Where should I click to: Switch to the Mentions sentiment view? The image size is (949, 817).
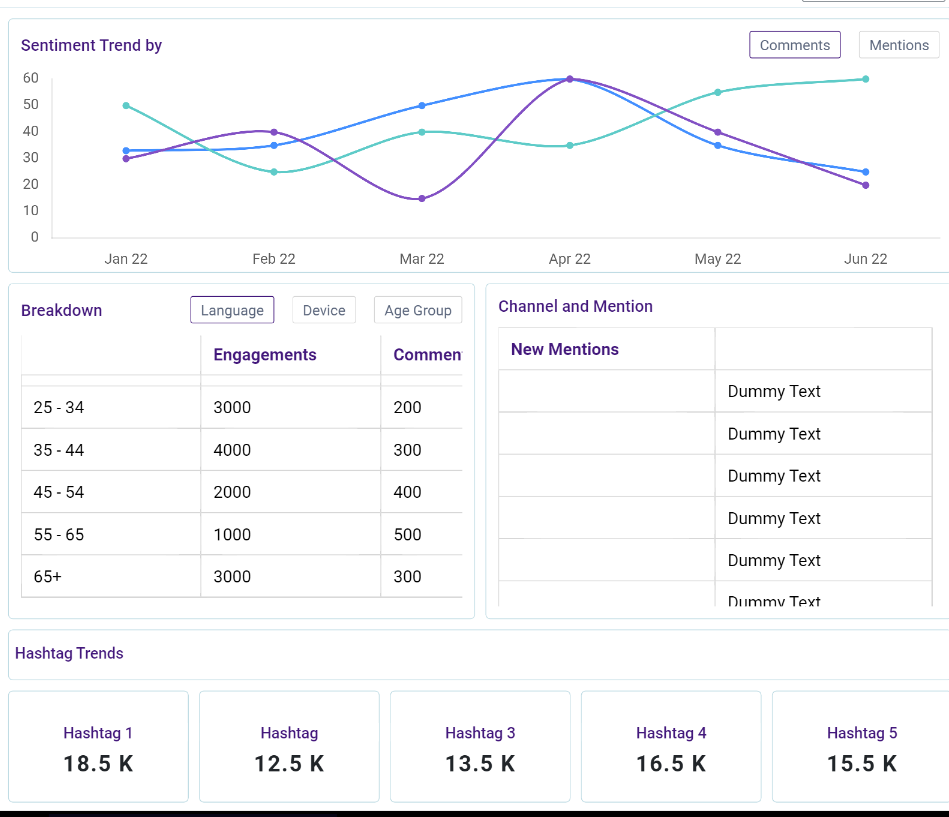click(898, 45)
